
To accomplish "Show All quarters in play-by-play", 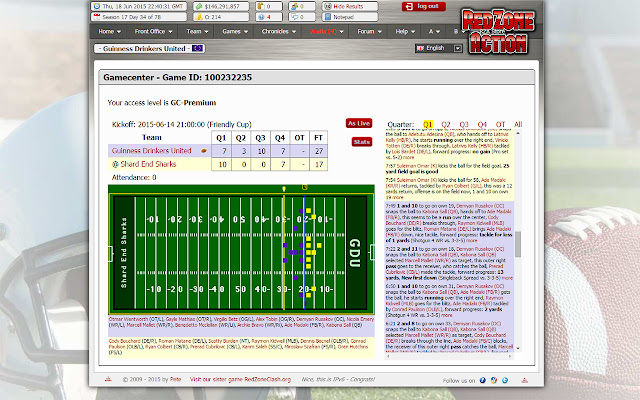I will [518, 124].
